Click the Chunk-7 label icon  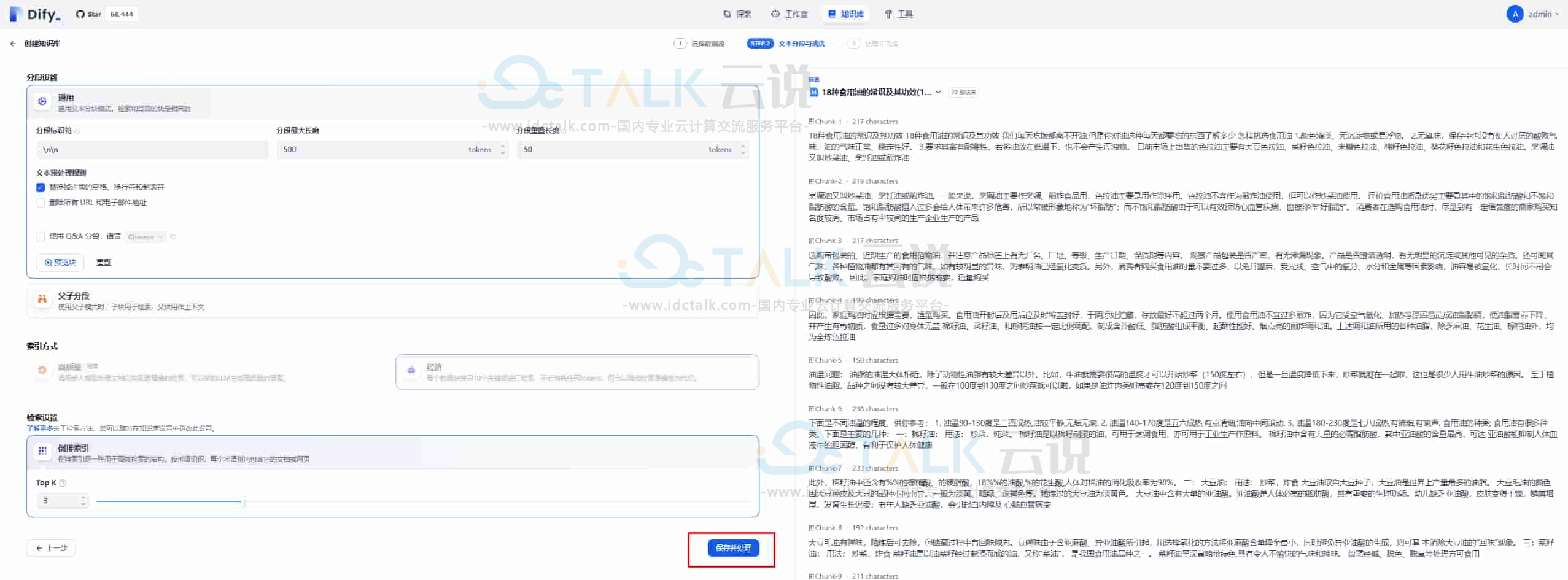[x=811, y=468]
